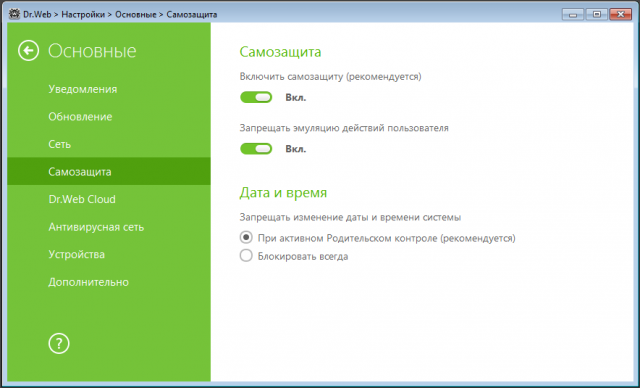Toggle the Включить самозащиту switch

[x=256, y=97]
